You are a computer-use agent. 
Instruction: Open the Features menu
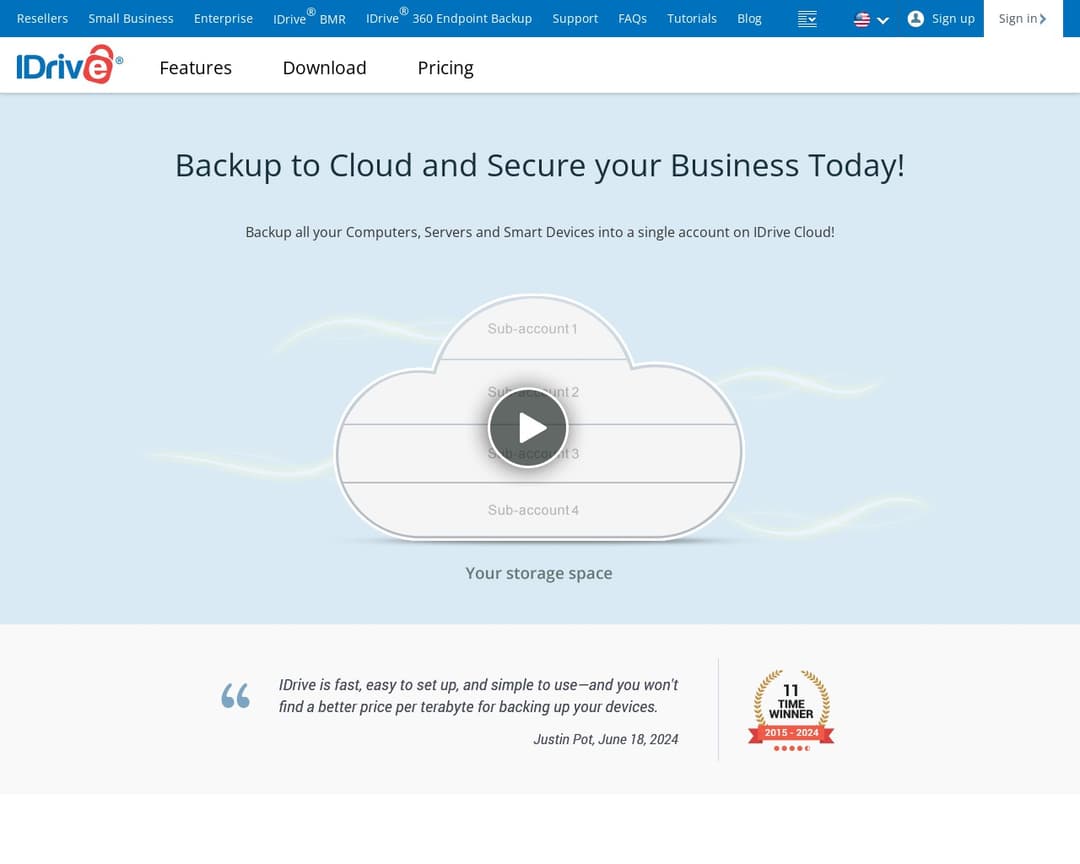tap(196, 68)
